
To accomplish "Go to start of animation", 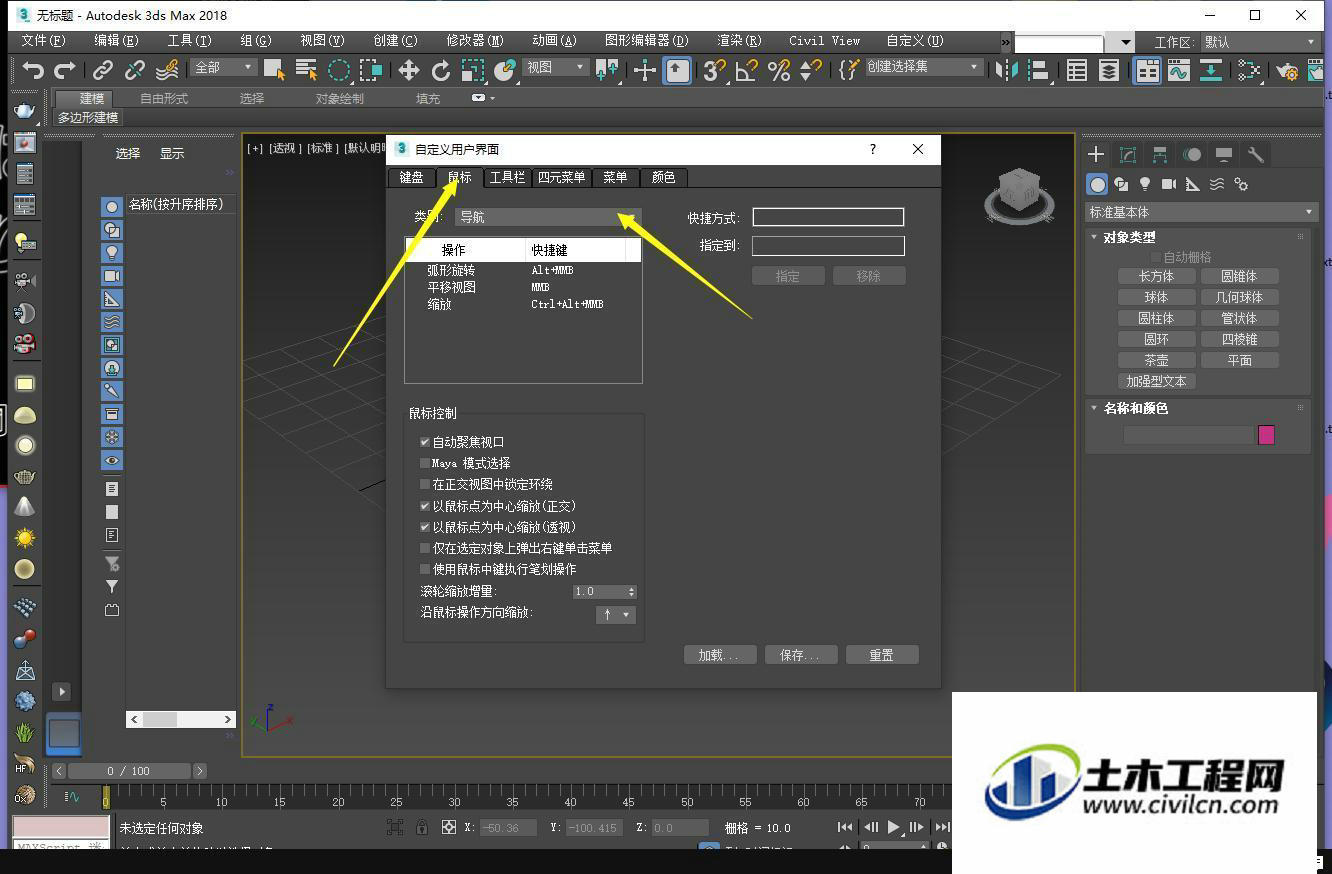I will point(845,827).
